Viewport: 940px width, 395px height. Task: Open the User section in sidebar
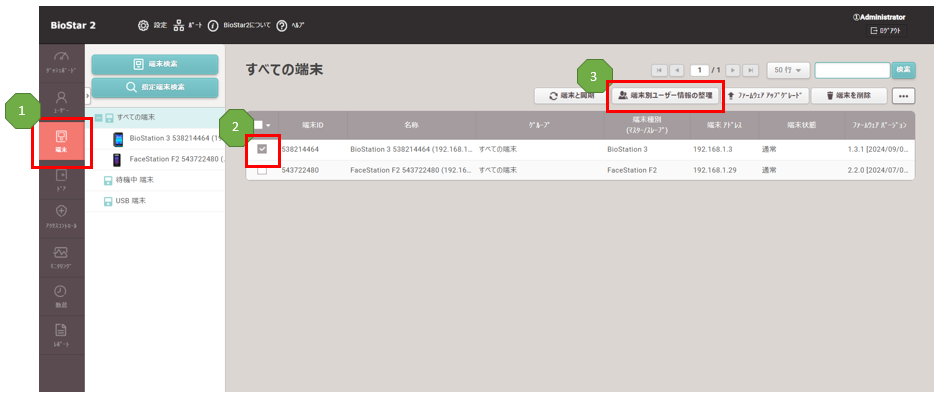tap(62, 101)
